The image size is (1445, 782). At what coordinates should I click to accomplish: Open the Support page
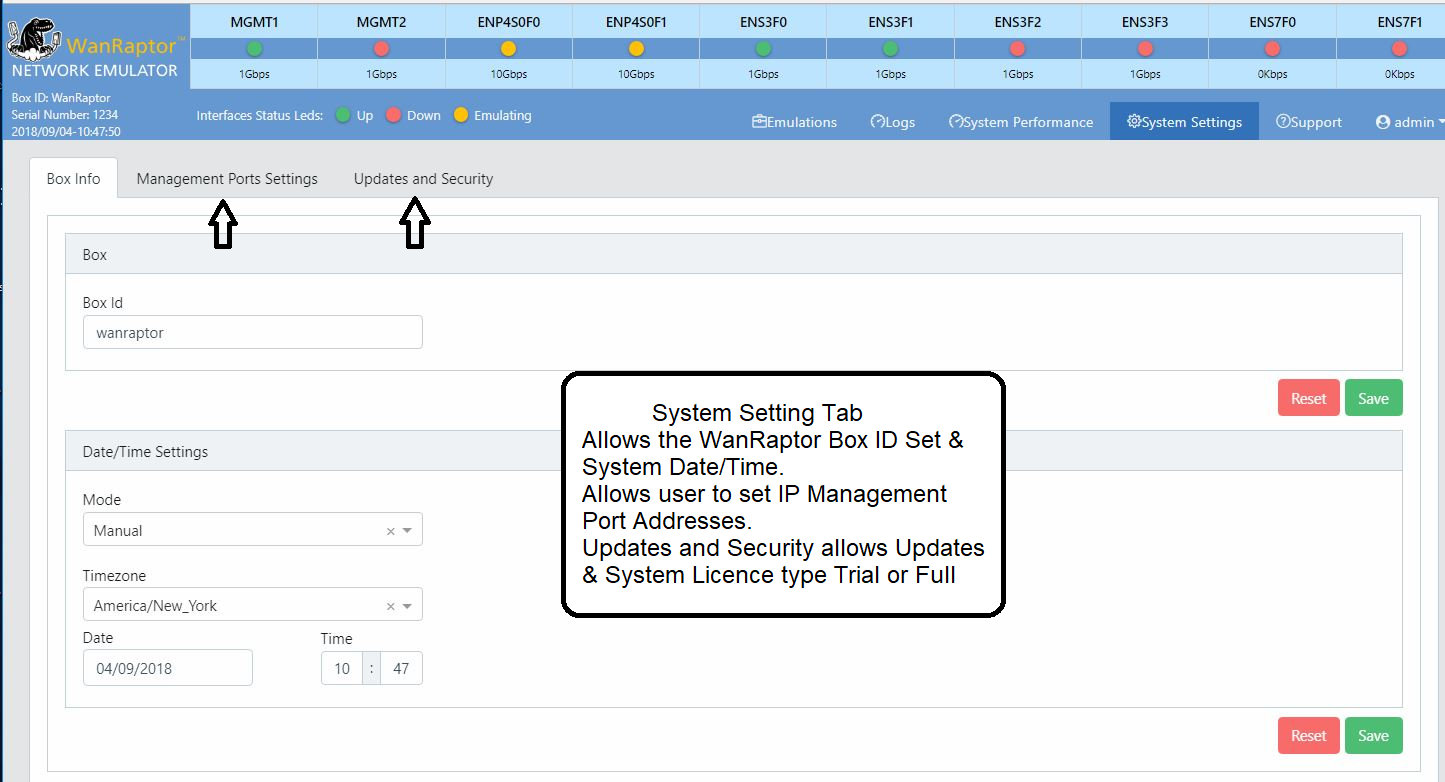coord(1309,121)
